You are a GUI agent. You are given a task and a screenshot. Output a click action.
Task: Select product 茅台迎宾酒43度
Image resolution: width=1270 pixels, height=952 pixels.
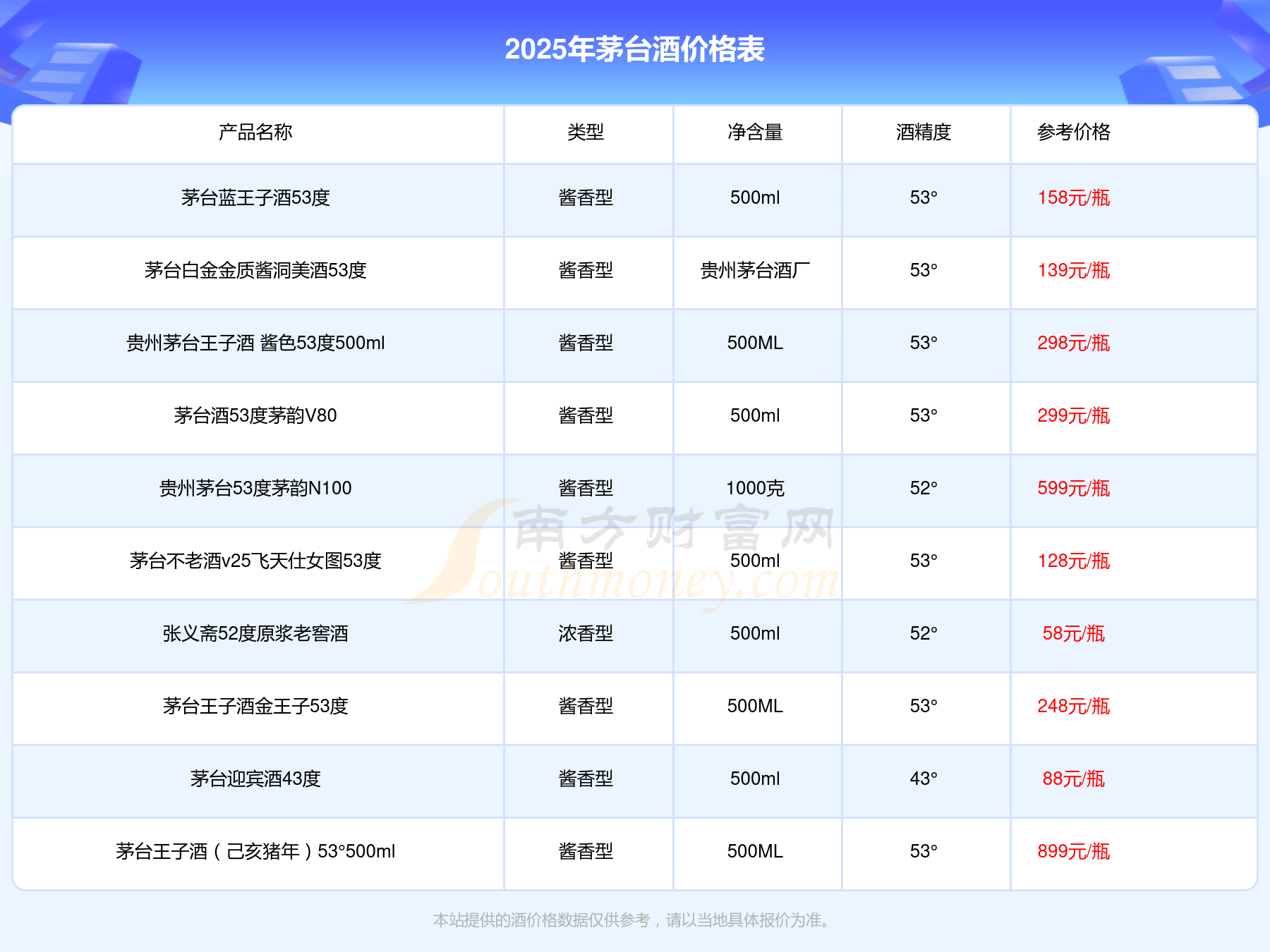tap(255, 779)
